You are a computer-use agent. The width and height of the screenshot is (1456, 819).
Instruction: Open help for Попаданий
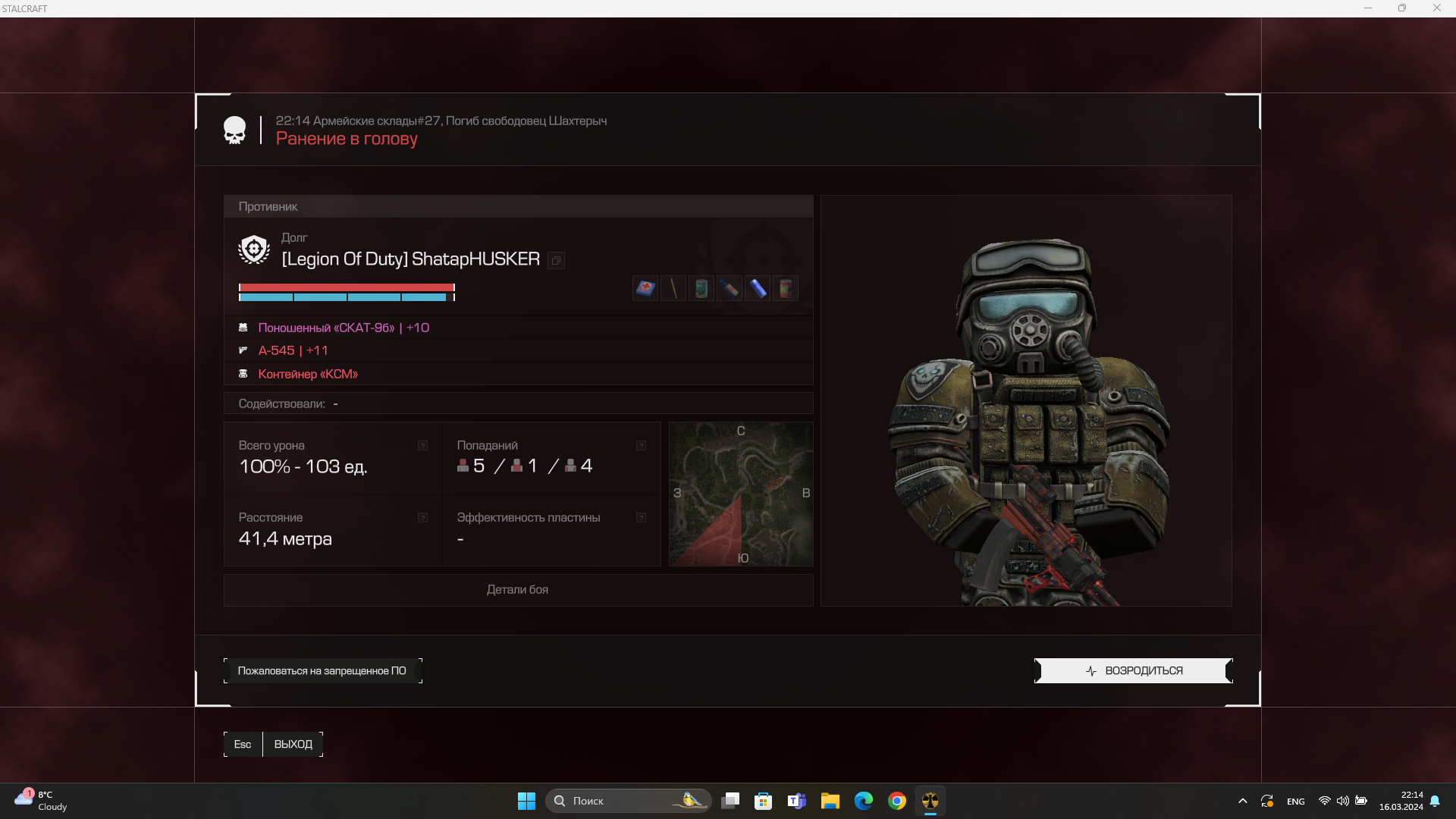click(641, 446)
